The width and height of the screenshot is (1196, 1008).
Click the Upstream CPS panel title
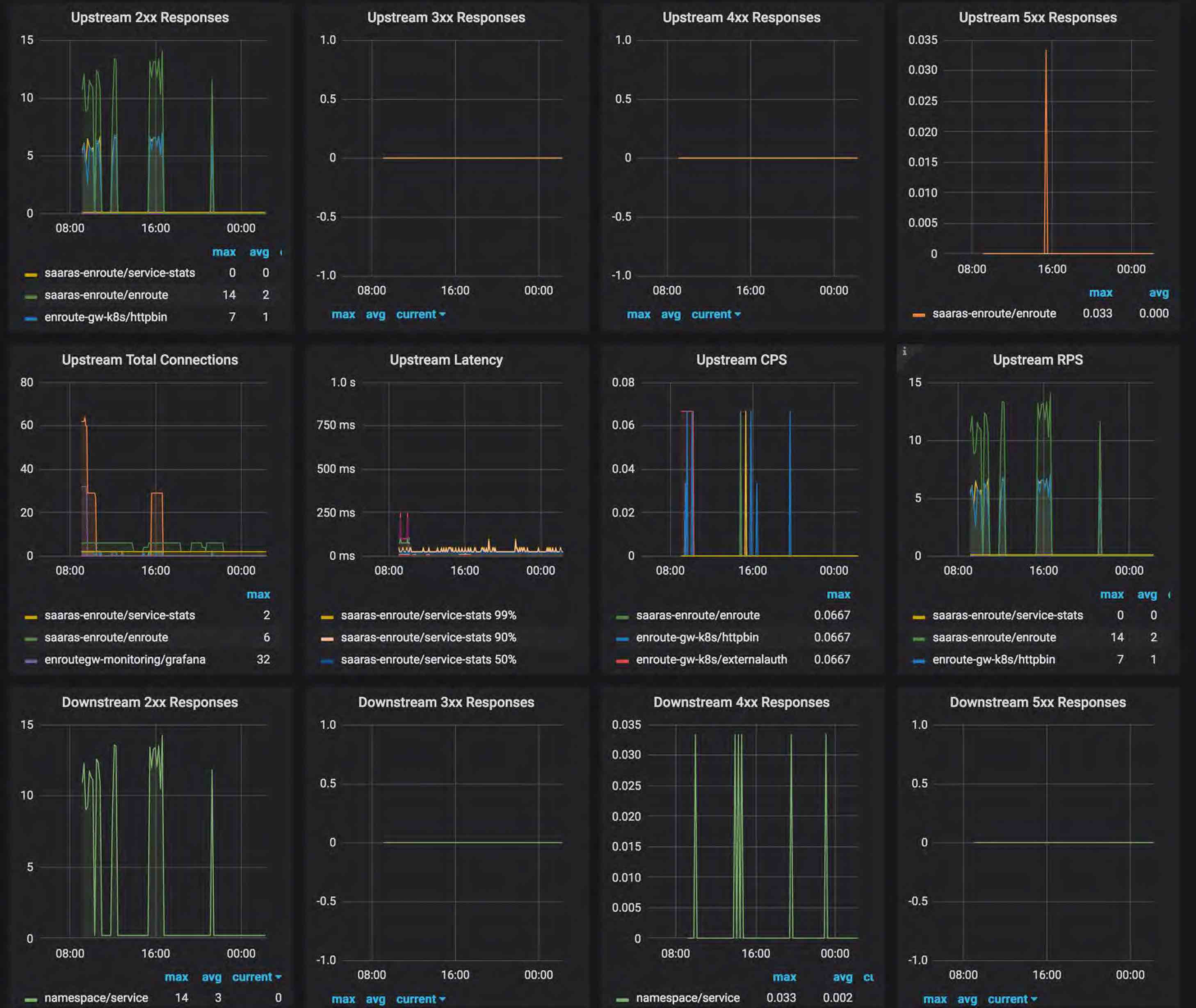click(741, 360)
